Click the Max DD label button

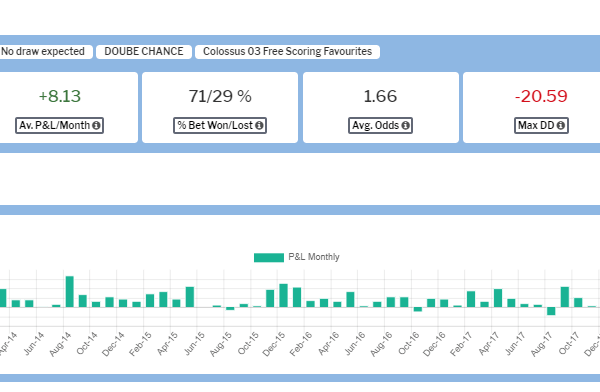point(541,126)
